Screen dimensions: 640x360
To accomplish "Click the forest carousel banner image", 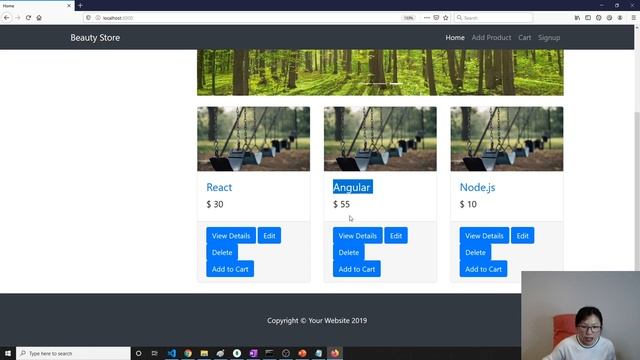I will tap(380, 73).
